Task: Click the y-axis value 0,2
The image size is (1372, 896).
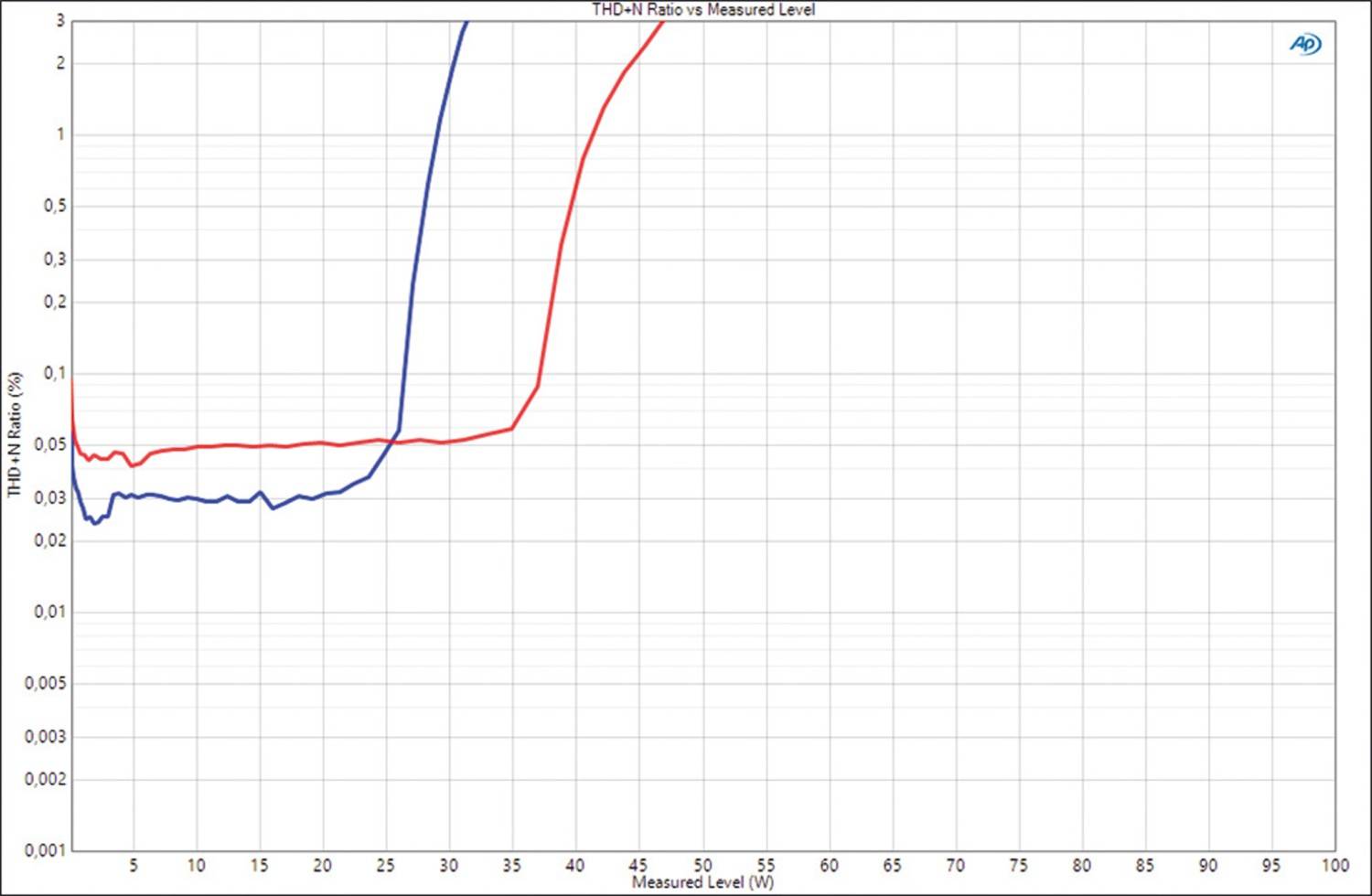Action: pos(55,302)
